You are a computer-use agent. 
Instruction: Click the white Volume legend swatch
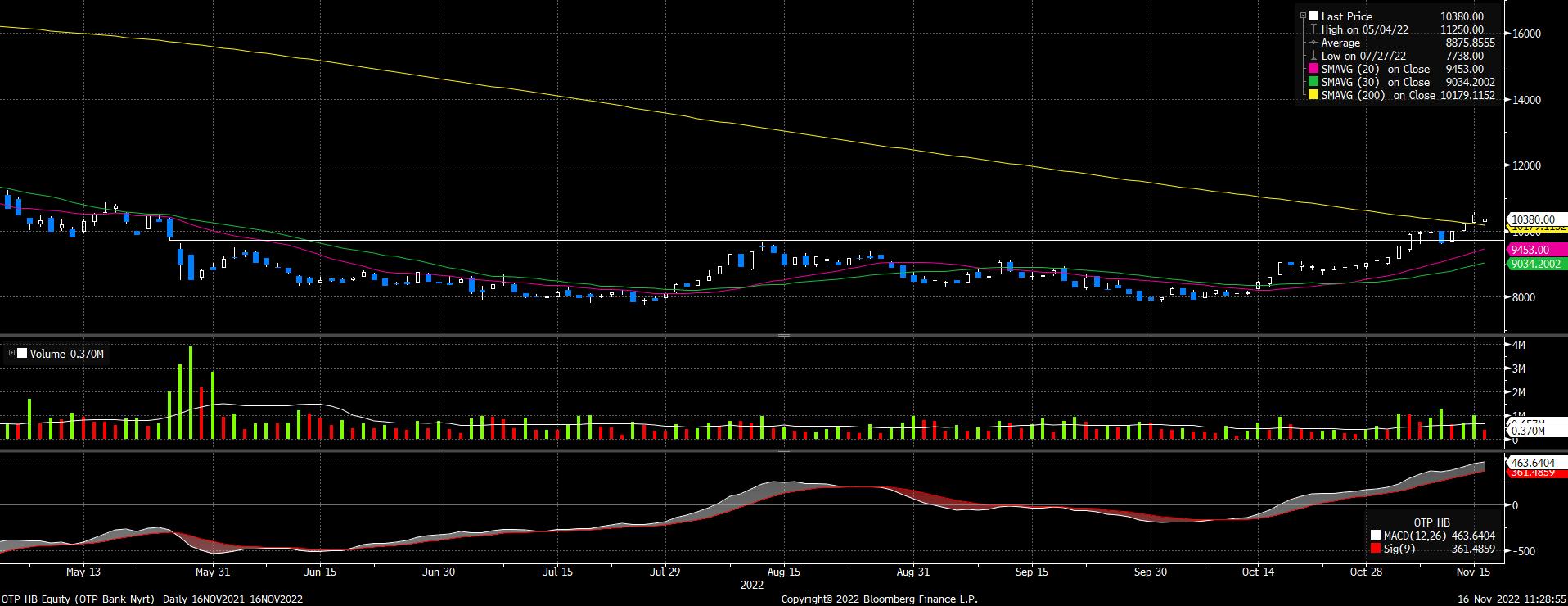[22, 354]
